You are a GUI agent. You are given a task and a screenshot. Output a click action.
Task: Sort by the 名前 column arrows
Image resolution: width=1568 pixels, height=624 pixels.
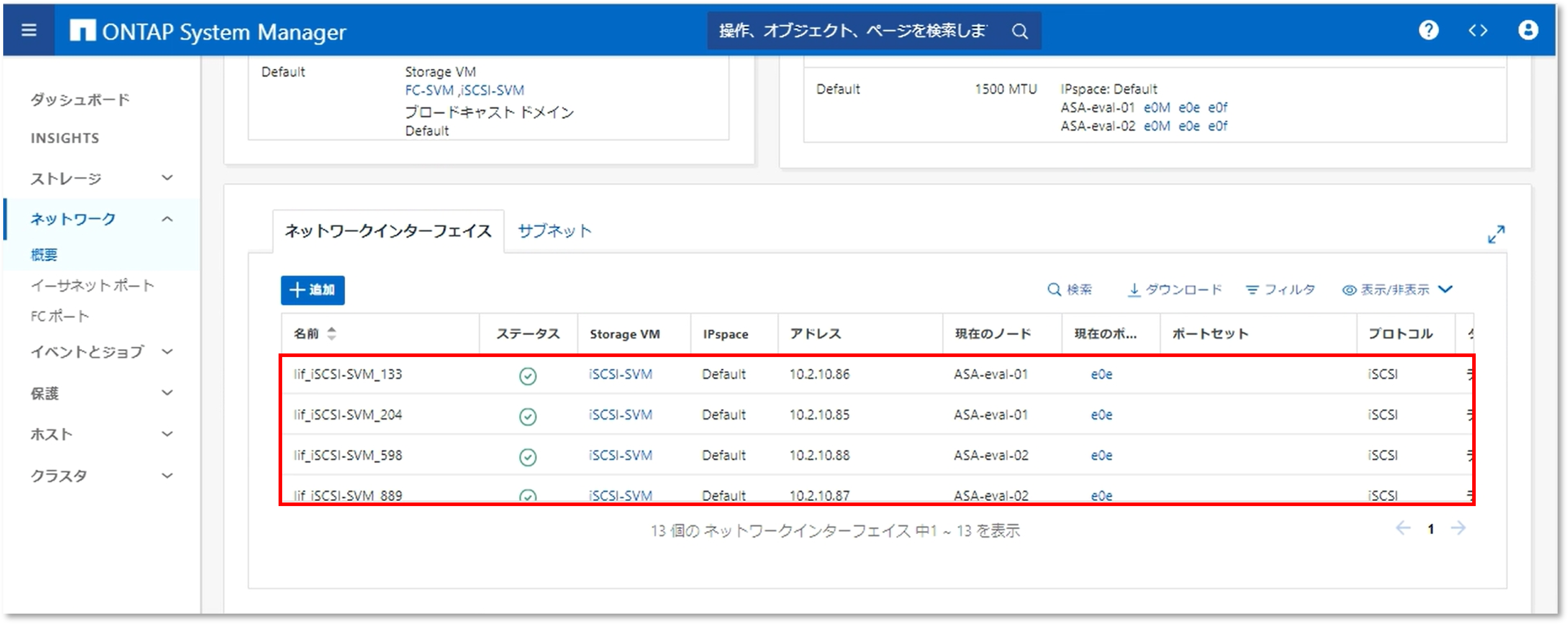coord(331,333)
